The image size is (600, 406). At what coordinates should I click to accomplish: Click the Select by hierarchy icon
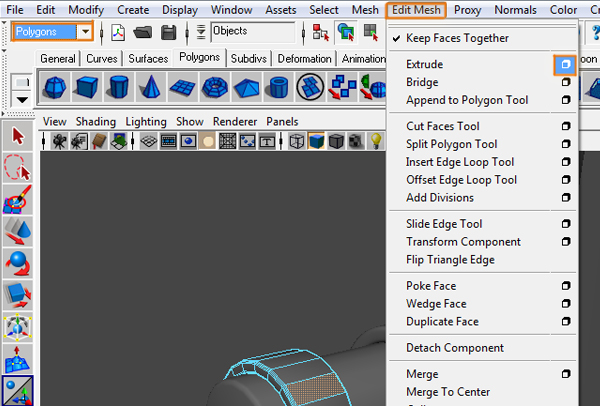[x=321, y=32]
